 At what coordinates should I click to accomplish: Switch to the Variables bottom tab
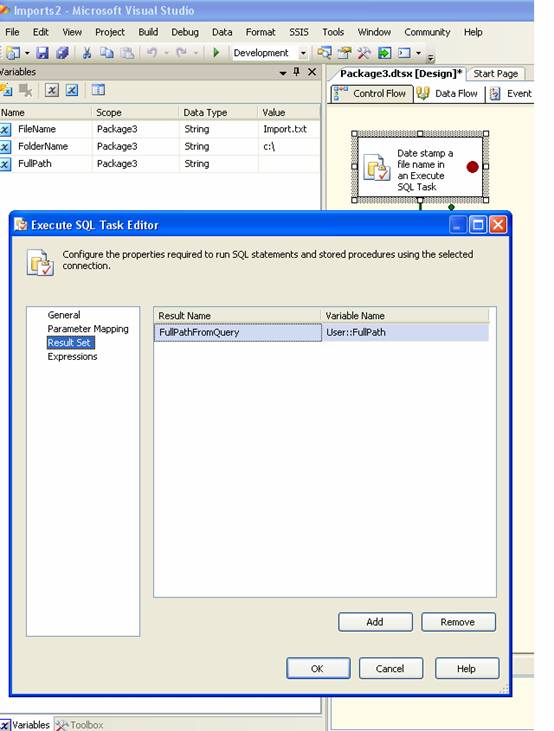click(25, 724)
